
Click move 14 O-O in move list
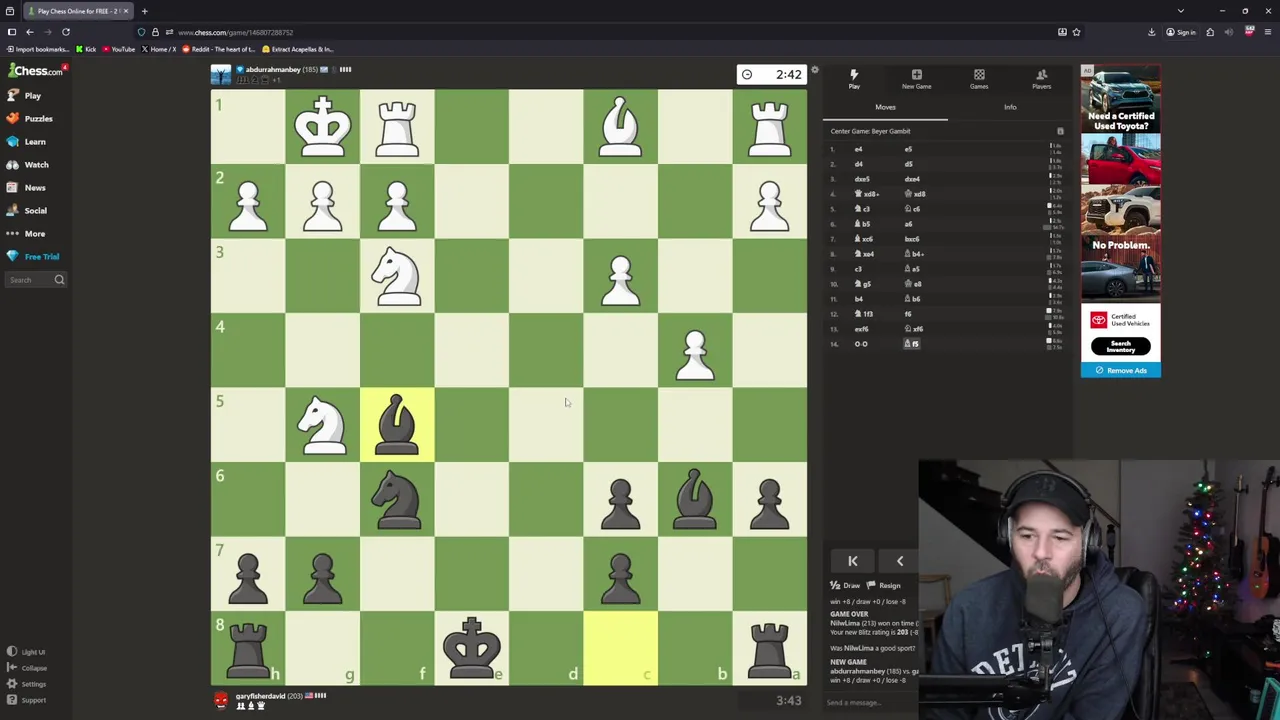click(x=861, y=344)
